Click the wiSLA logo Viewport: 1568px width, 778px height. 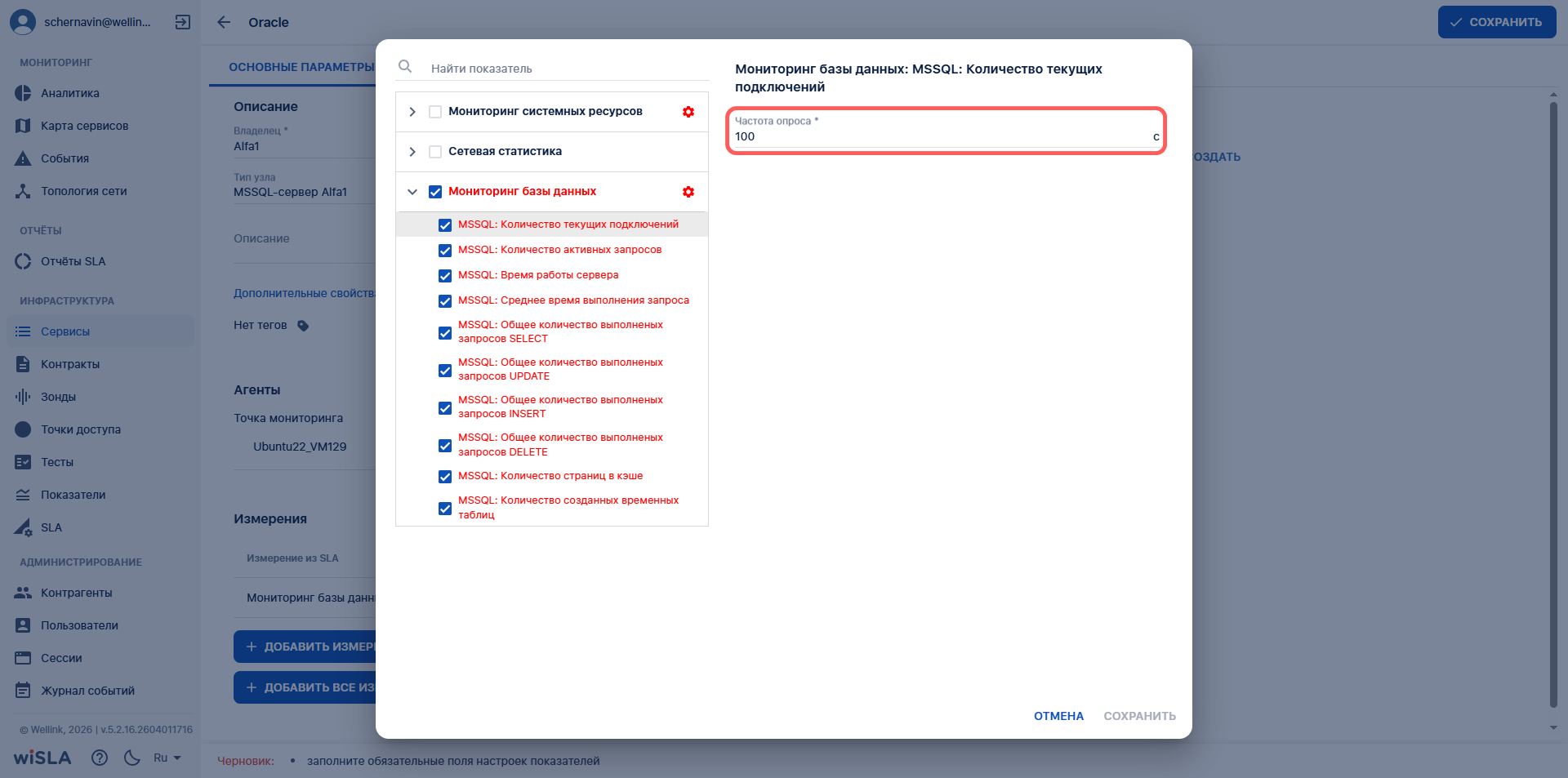42,758
